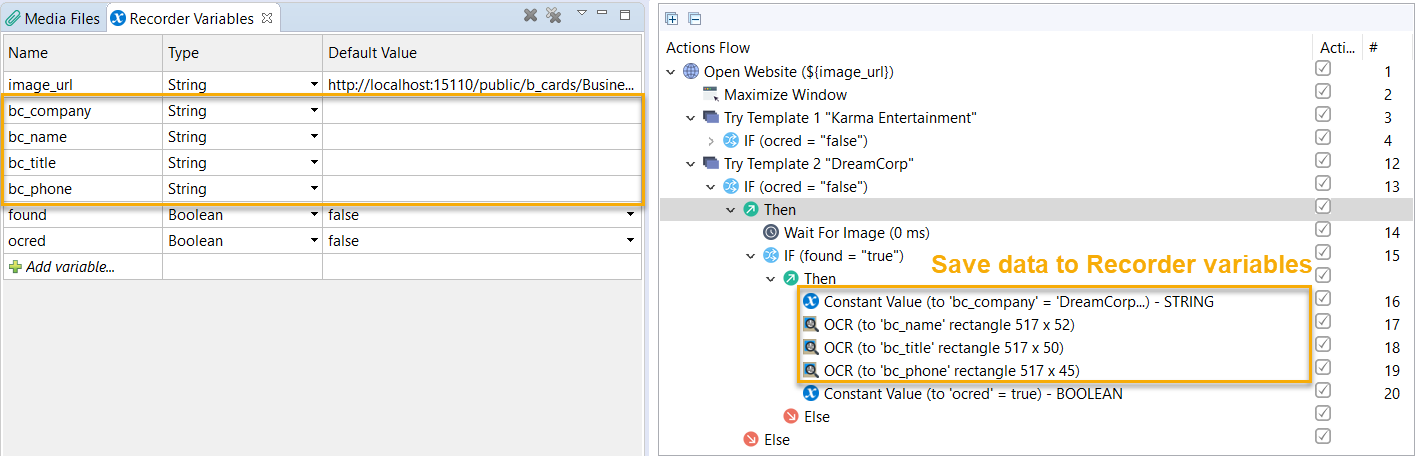Collapse Try Template 1 Karma Entertainment node
Viewport: 1420px width, 456px height.
click(x=691, y=118)
